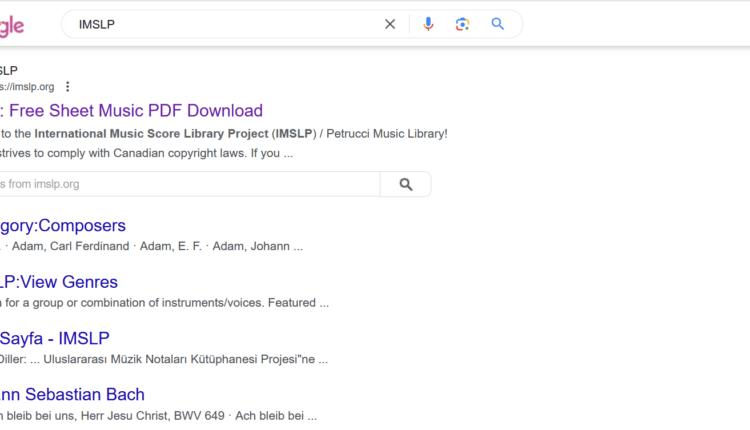
Task: Click the results from imslp.org search field
Action: pos(189,184)
